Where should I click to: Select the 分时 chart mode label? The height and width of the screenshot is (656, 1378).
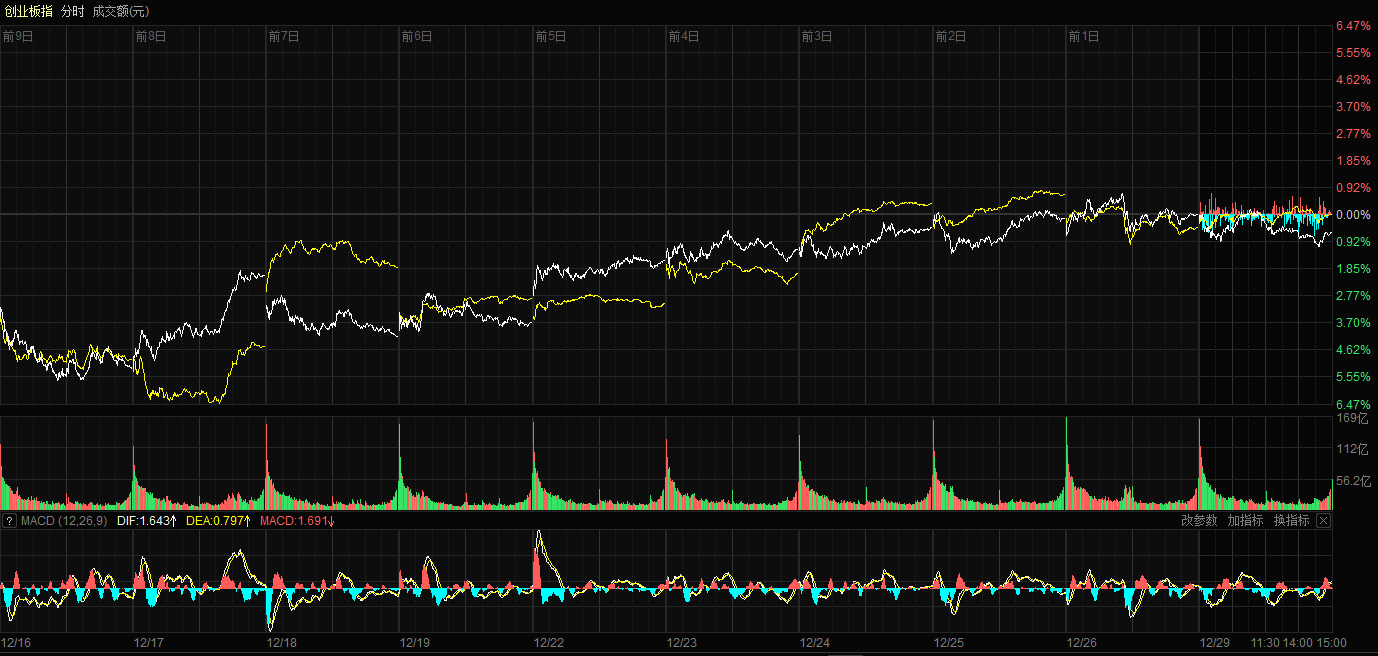click(x=73, y=11)
